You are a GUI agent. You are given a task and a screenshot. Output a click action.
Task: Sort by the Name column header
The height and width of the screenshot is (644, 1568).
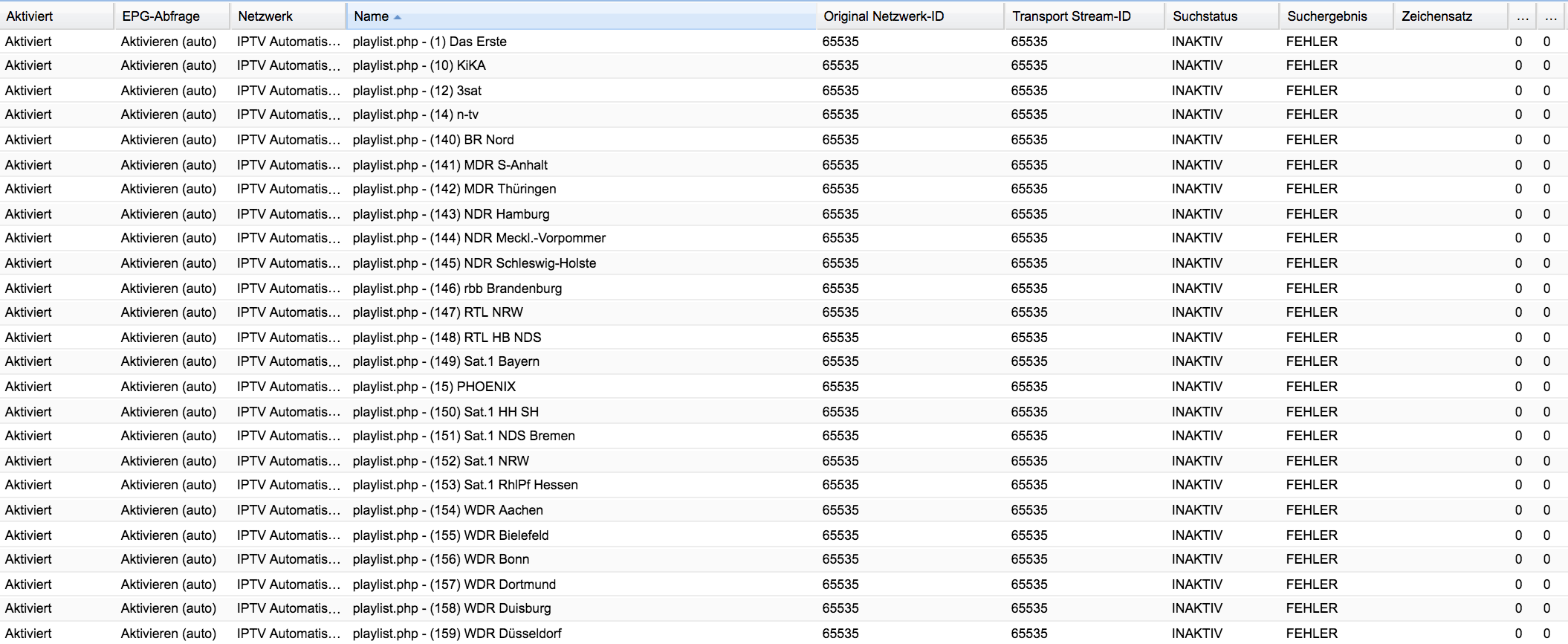coord(581,16)
